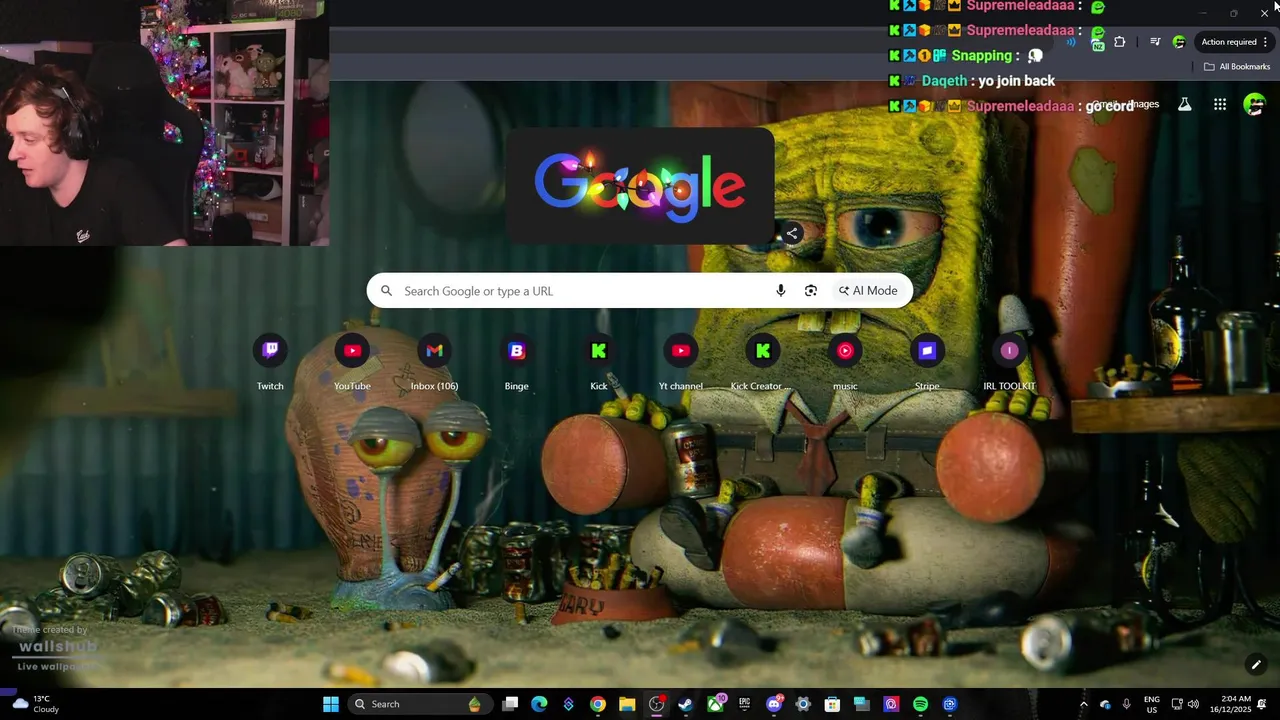The width and height of the screenshot is (1280, 720).
Task: Open File Explorer from the taskbar
Action: (627, 704)
